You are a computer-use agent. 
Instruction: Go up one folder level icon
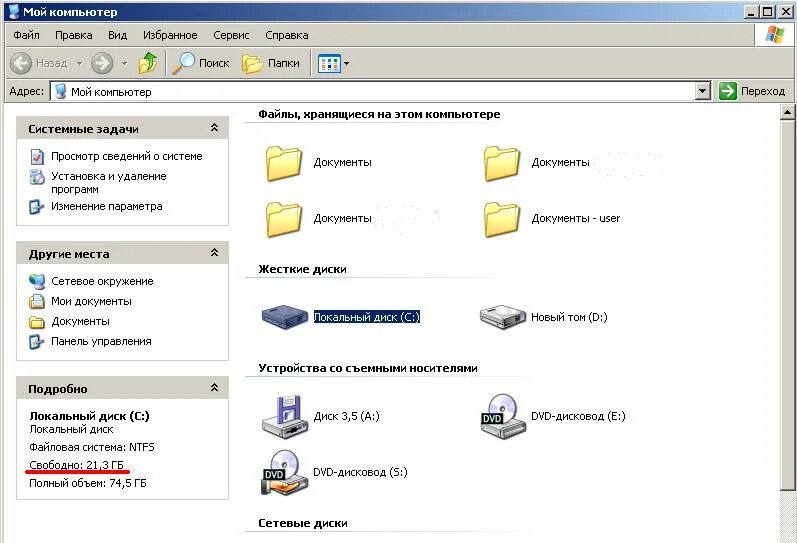[x=148, y=63]
